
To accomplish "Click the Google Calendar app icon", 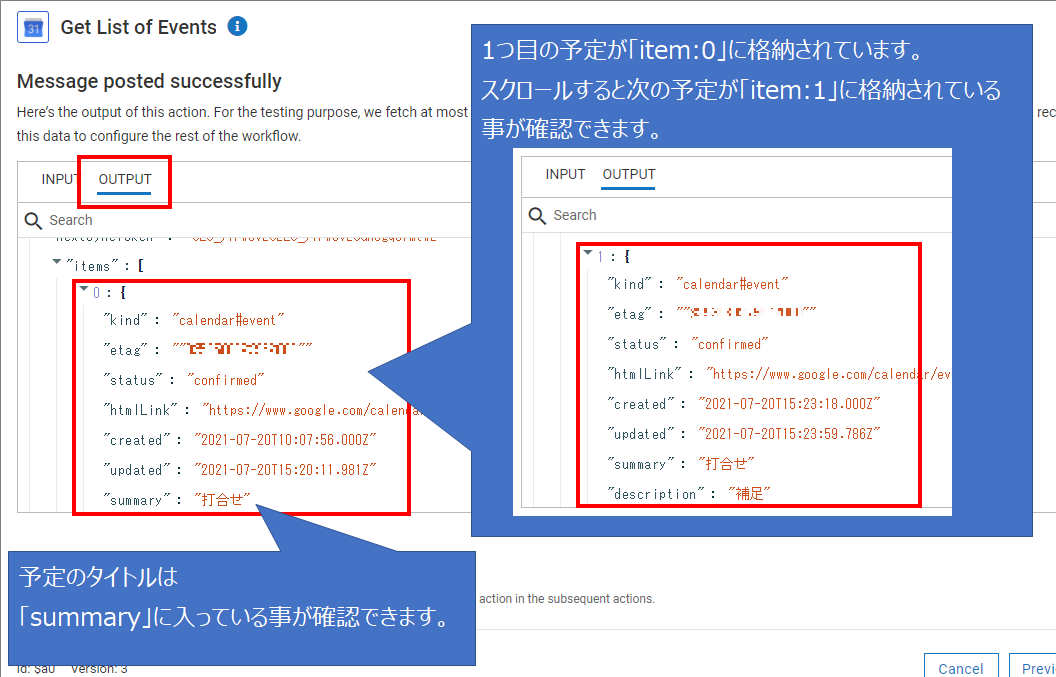I will 33,28.
